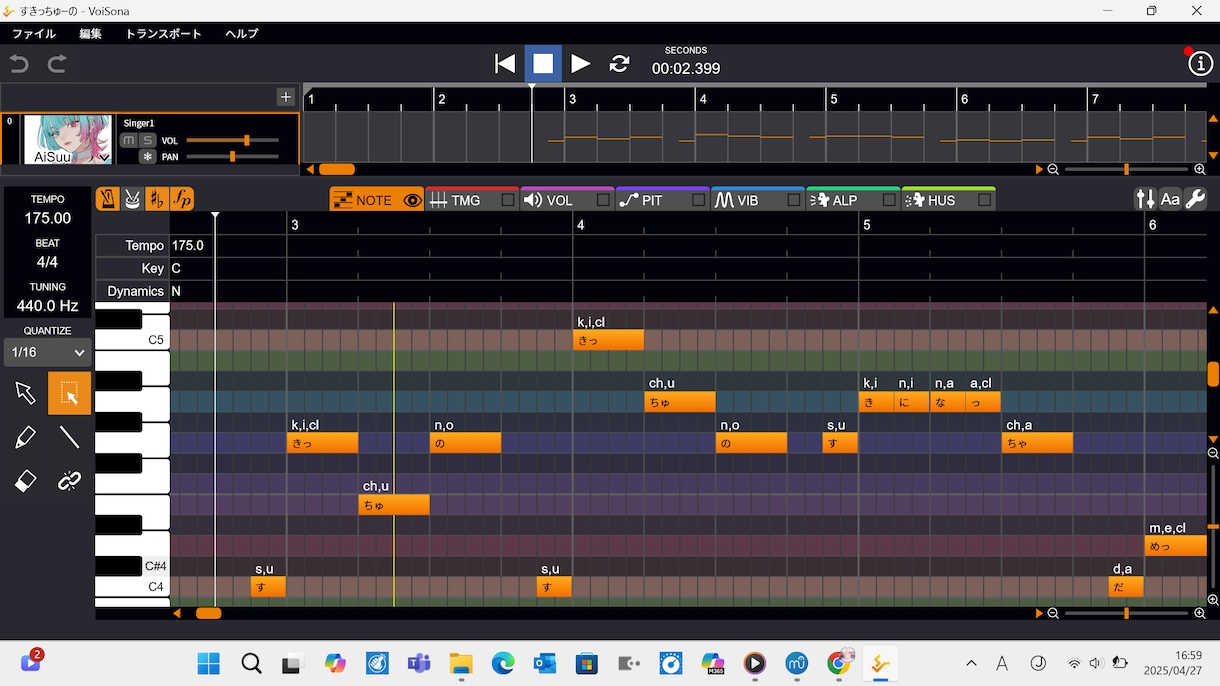This screenshot has height=686, width=1220.
Task: Open the ヘルプ menu
Action: pos(241,34)
